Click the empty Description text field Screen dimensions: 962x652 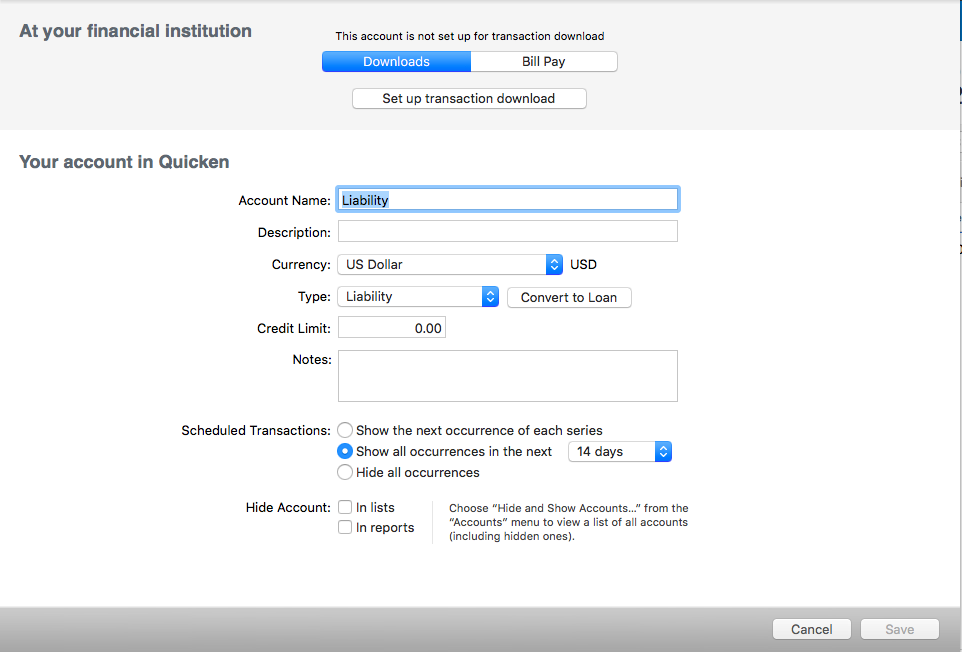click(x=508, y=232)
